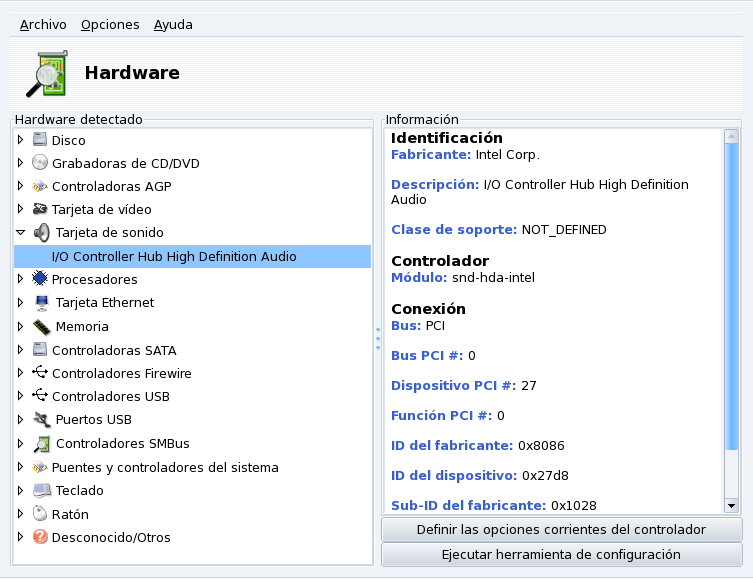Click the Ratón mouse icon
Viewport: 753px width, 579px height.
coord(40,514)
